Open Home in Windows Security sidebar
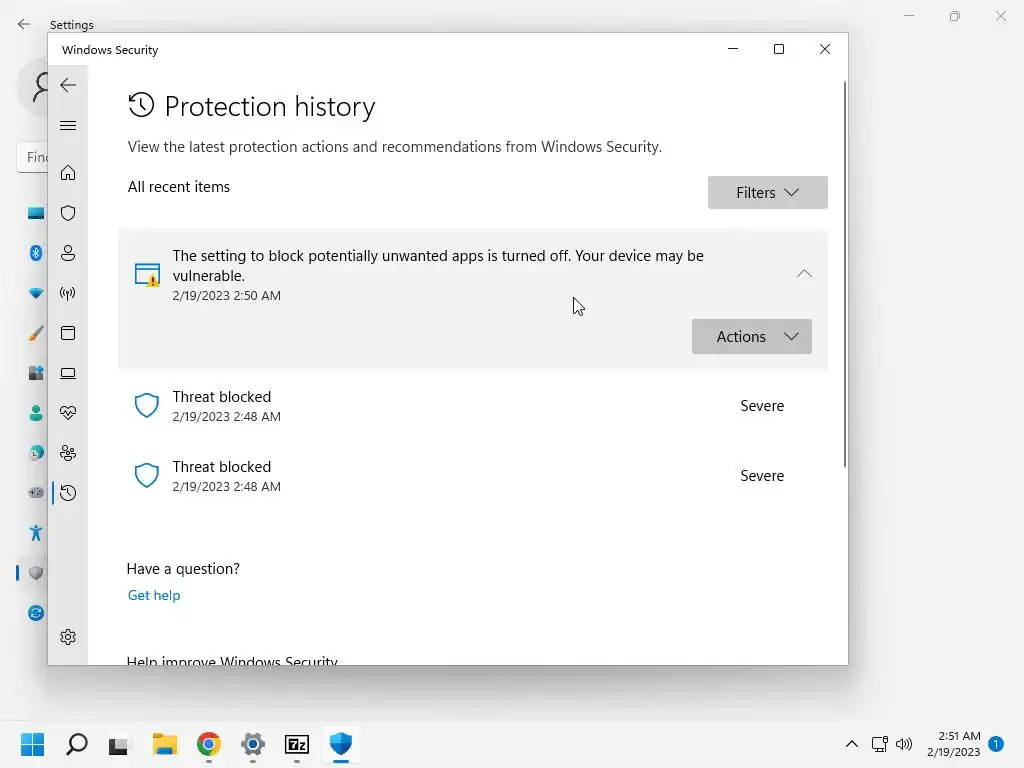This screenshot has width=1024, height=768. [68, 173]
